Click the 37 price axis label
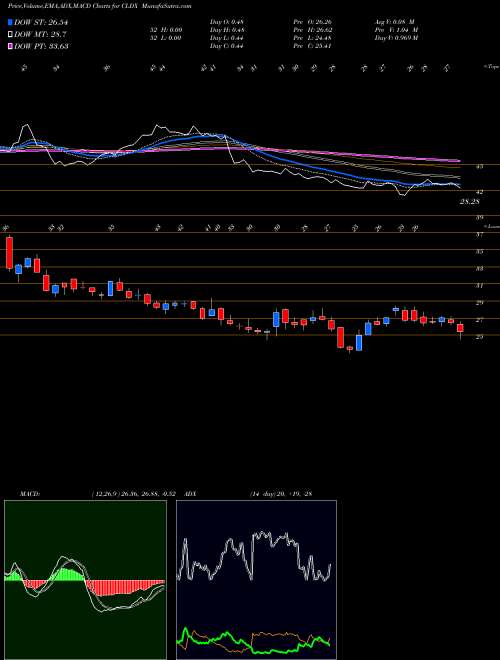 [x=479, y=235]
